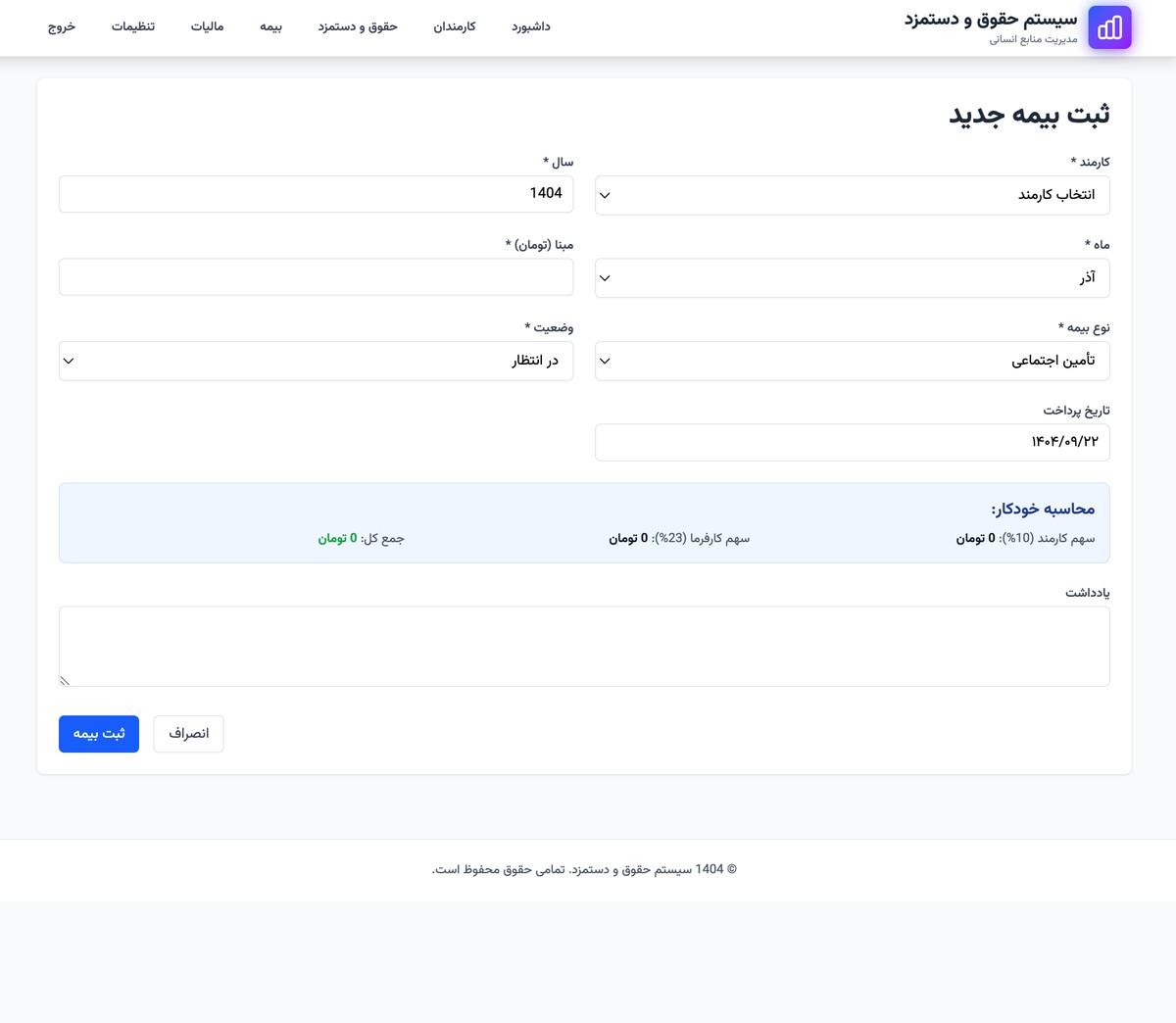Navigate to the کارمندان (Employees) section

454,27
